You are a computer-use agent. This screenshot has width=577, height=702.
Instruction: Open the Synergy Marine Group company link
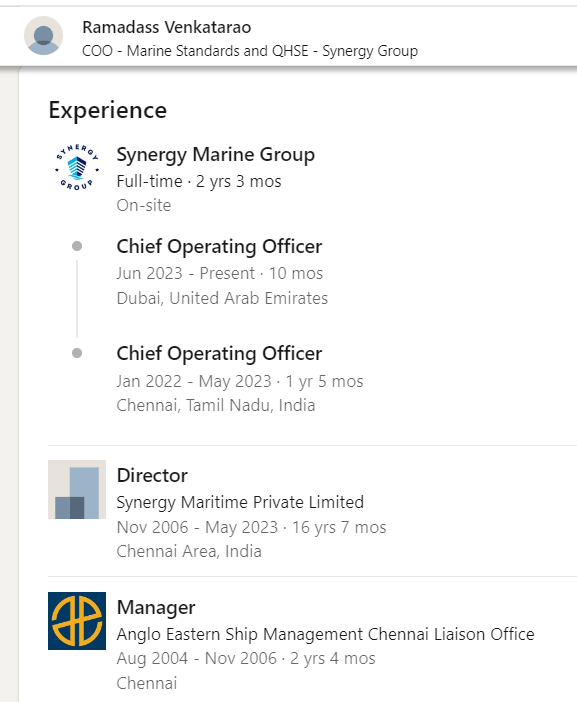[215, 154]
